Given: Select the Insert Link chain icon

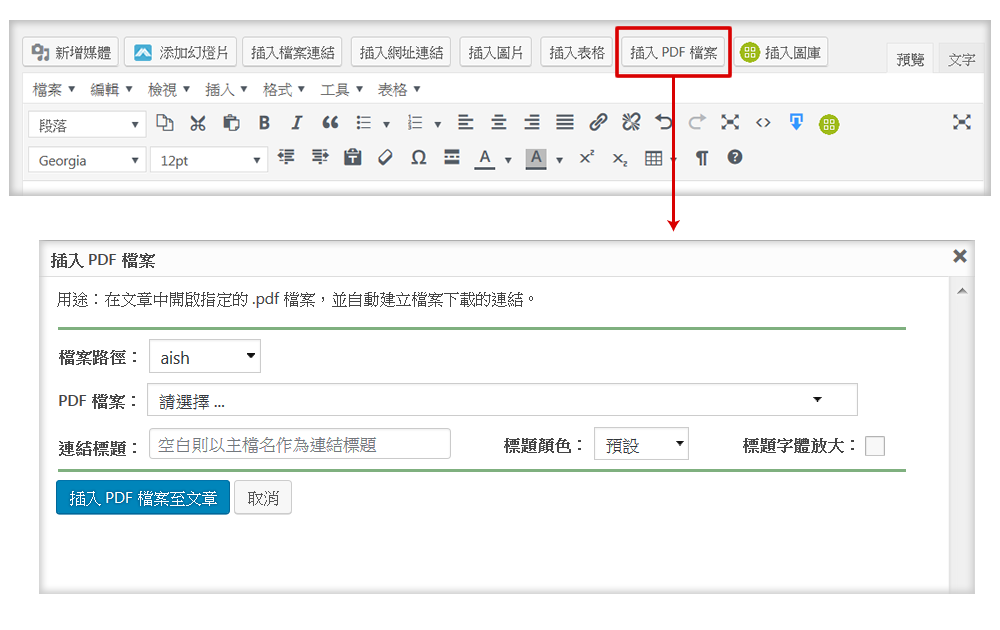Looking at the screenshot, I should (598, 122).
